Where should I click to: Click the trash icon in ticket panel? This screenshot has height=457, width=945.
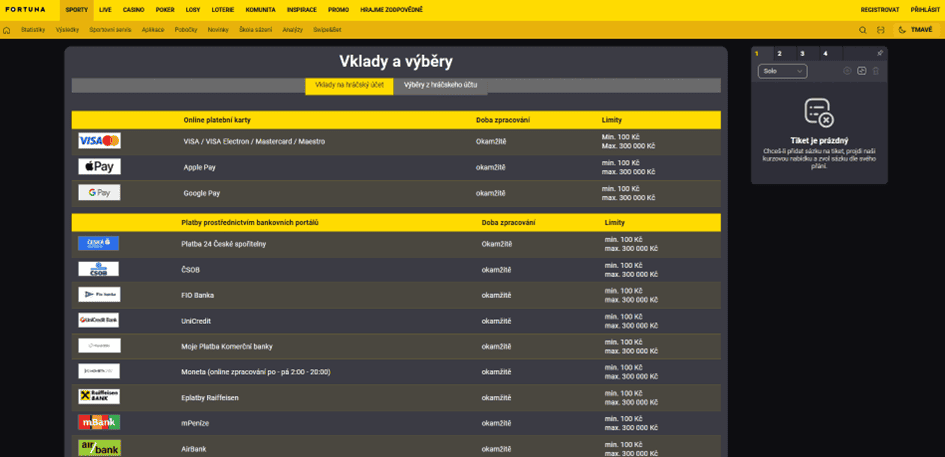click(876, 71)
